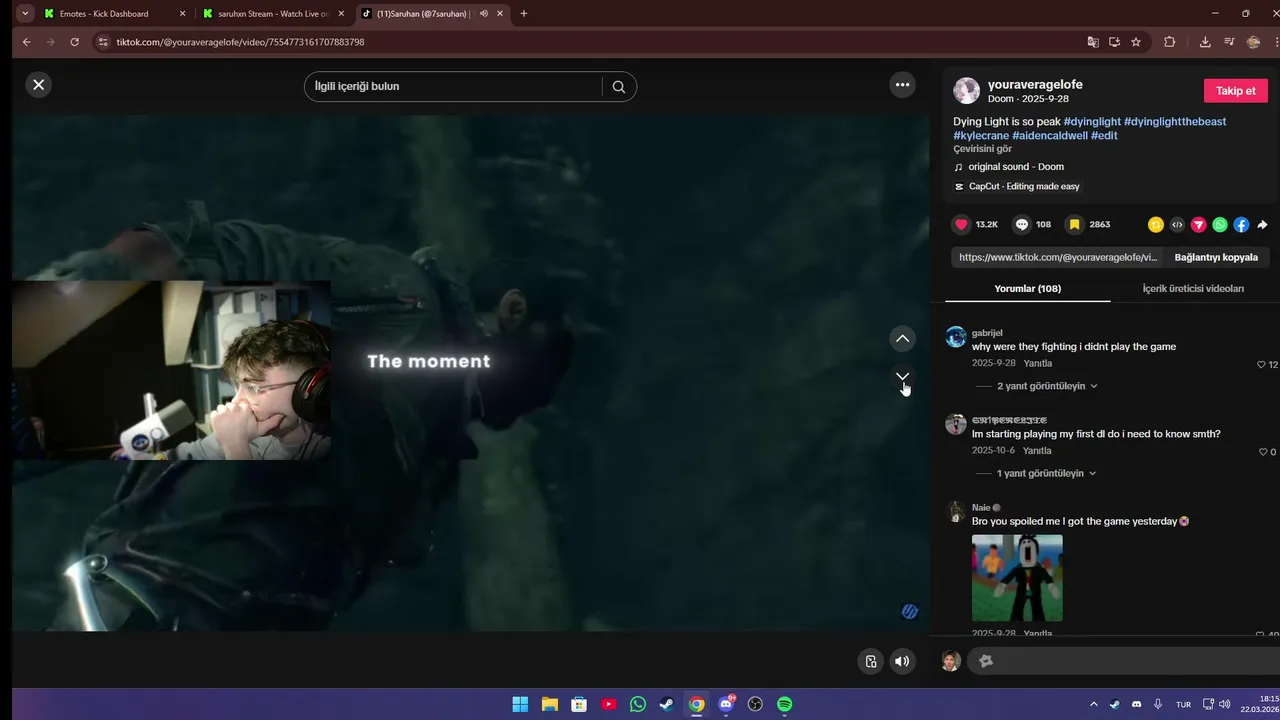Open comments via speech bubble icon
Image resolution: width=1280 pixels, height=720 pixels.
click(x=1022, y=225)
